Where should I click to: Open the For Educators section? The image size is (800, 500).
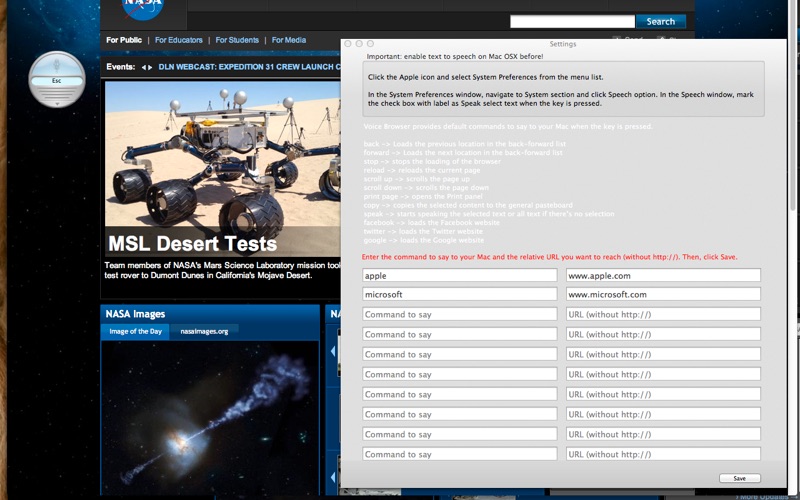click(179, 40)
